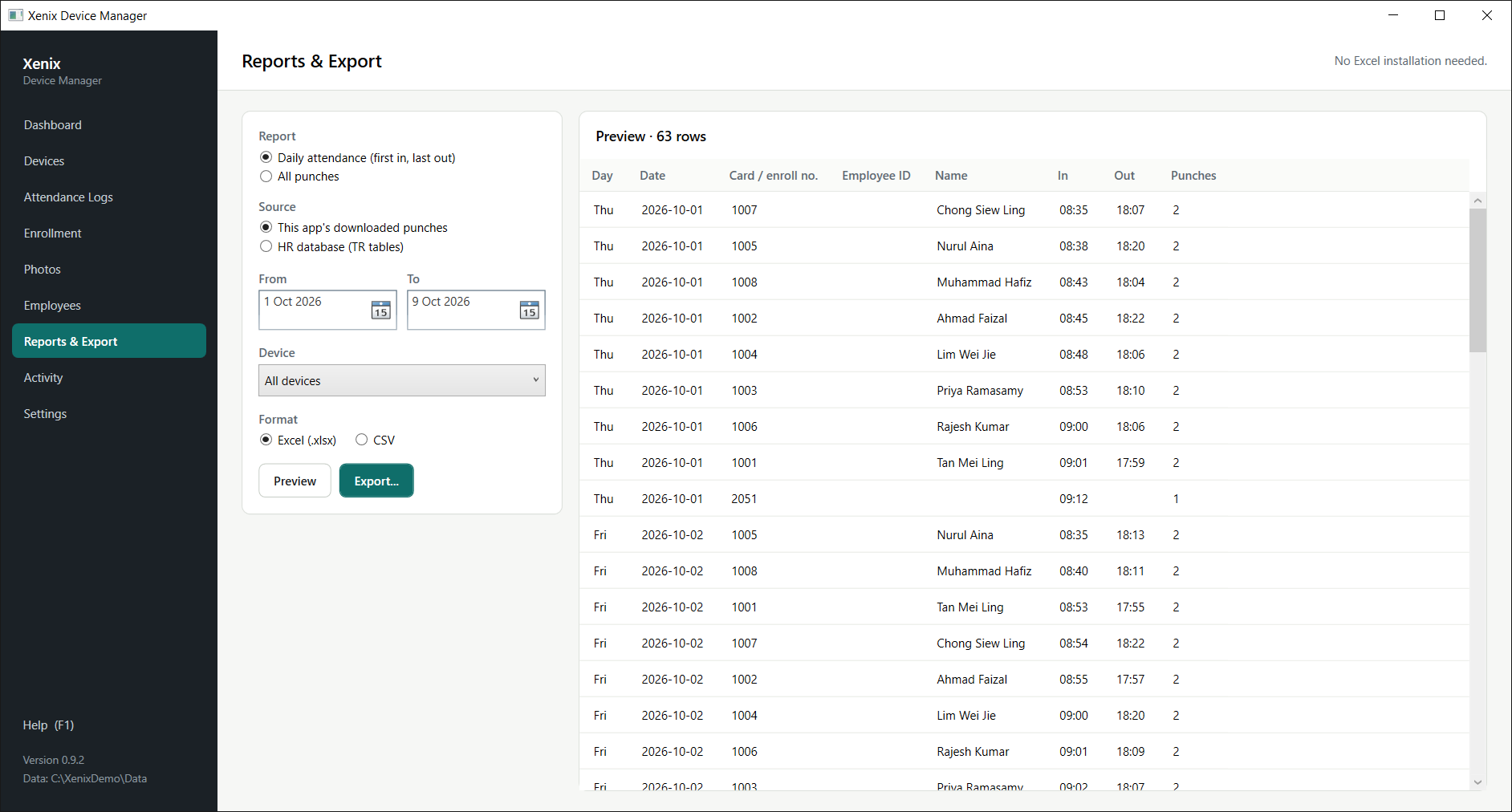Open the From date calendar picker icon

(380, 311)
